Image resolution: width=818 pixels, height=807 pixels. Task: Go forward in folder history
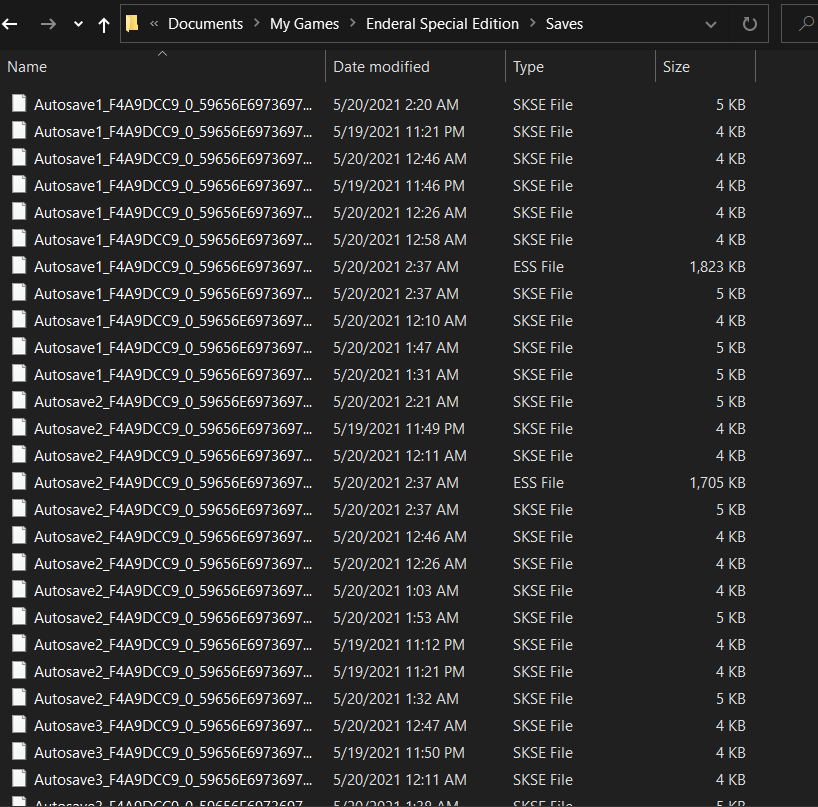(x=48, y=24)
